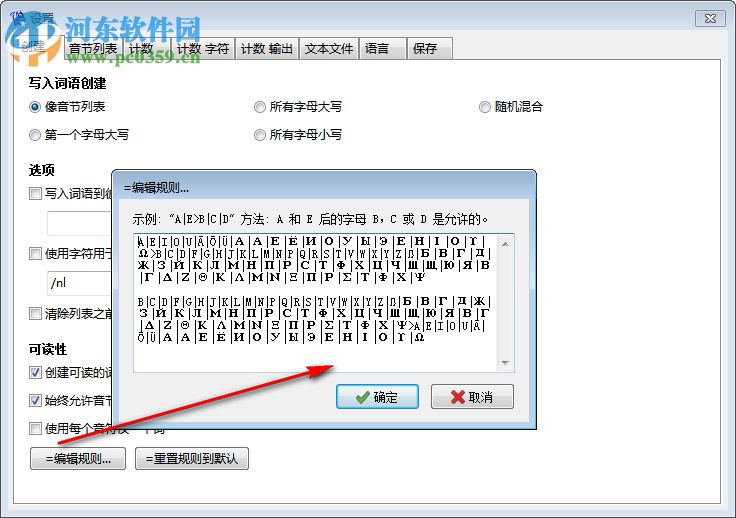The height and width of the screenshot is (518, 736).
Task: Close the 设置 settings window
Action: click(x=710, y=19)
